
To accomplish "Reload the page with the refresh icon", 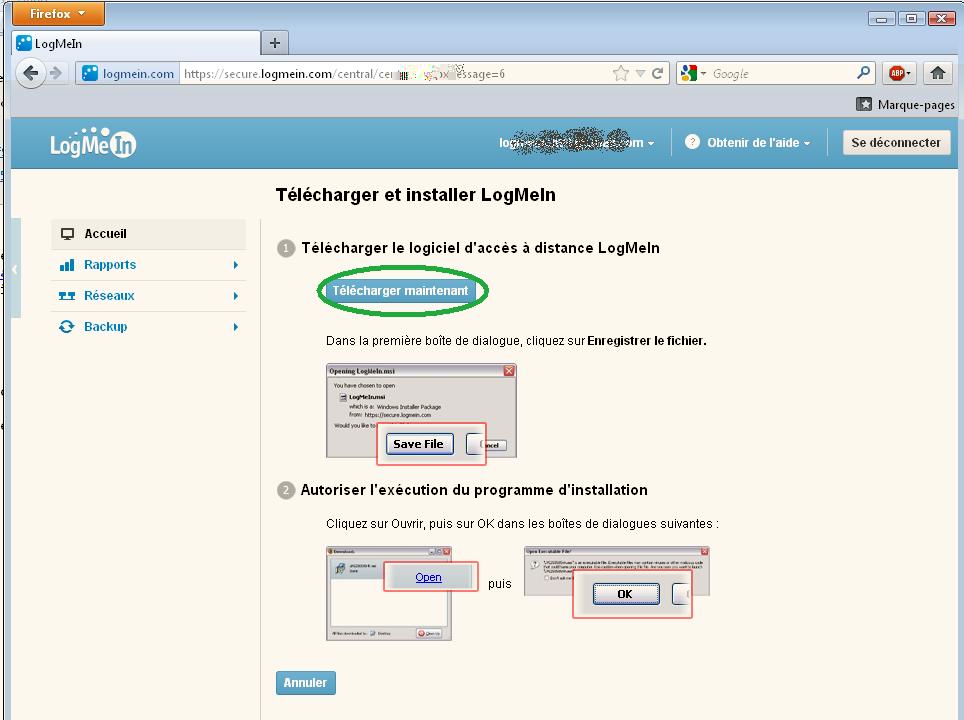I will tap(657, 74).
